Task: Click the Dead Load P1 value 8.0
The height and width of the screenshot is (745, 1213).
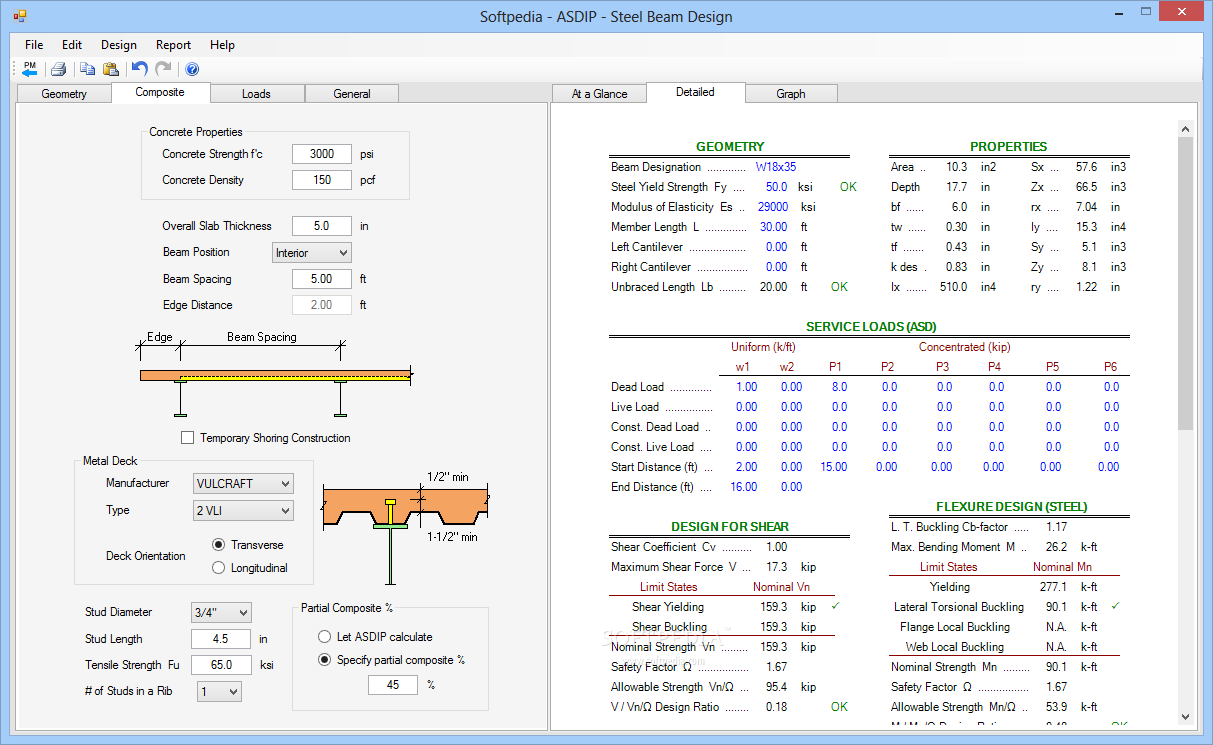Action: 839,387
